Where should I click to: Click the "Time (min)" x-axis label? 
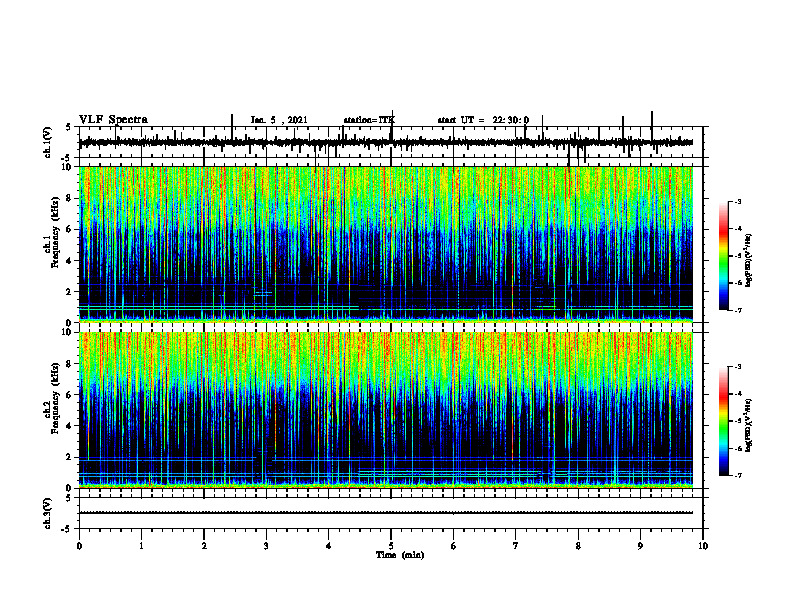pyautogui.click(x=400, y=555)
